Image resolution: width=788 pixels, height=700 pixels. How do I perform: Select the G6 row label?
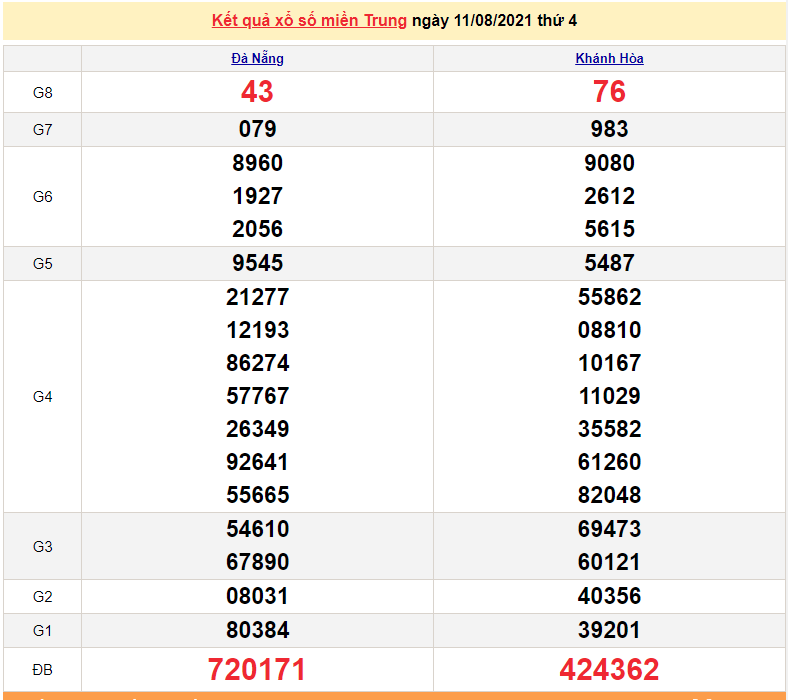coord(43,196)
